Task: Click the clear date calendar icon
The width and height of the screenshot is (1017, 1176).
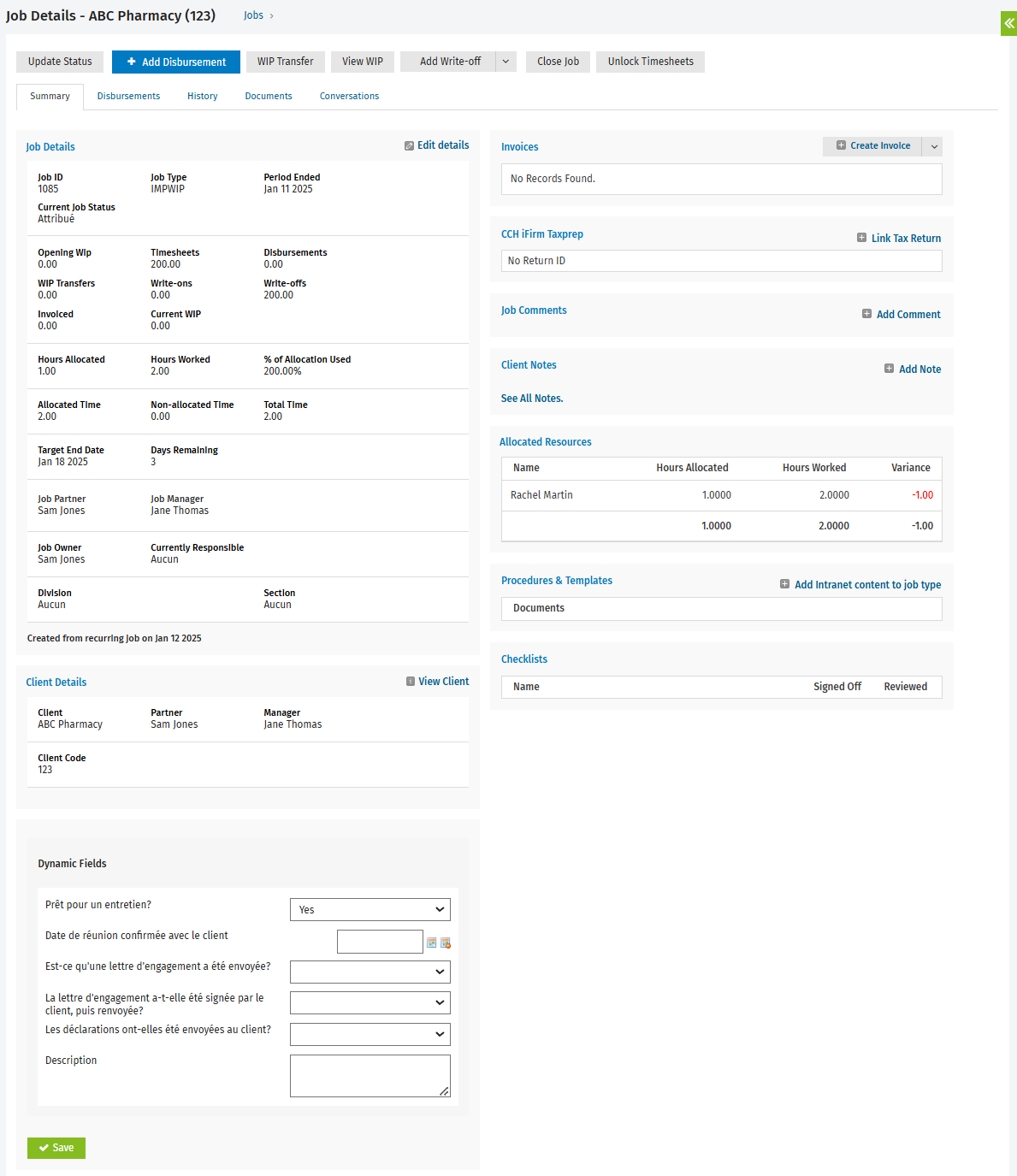Action: tap(446, 943)
